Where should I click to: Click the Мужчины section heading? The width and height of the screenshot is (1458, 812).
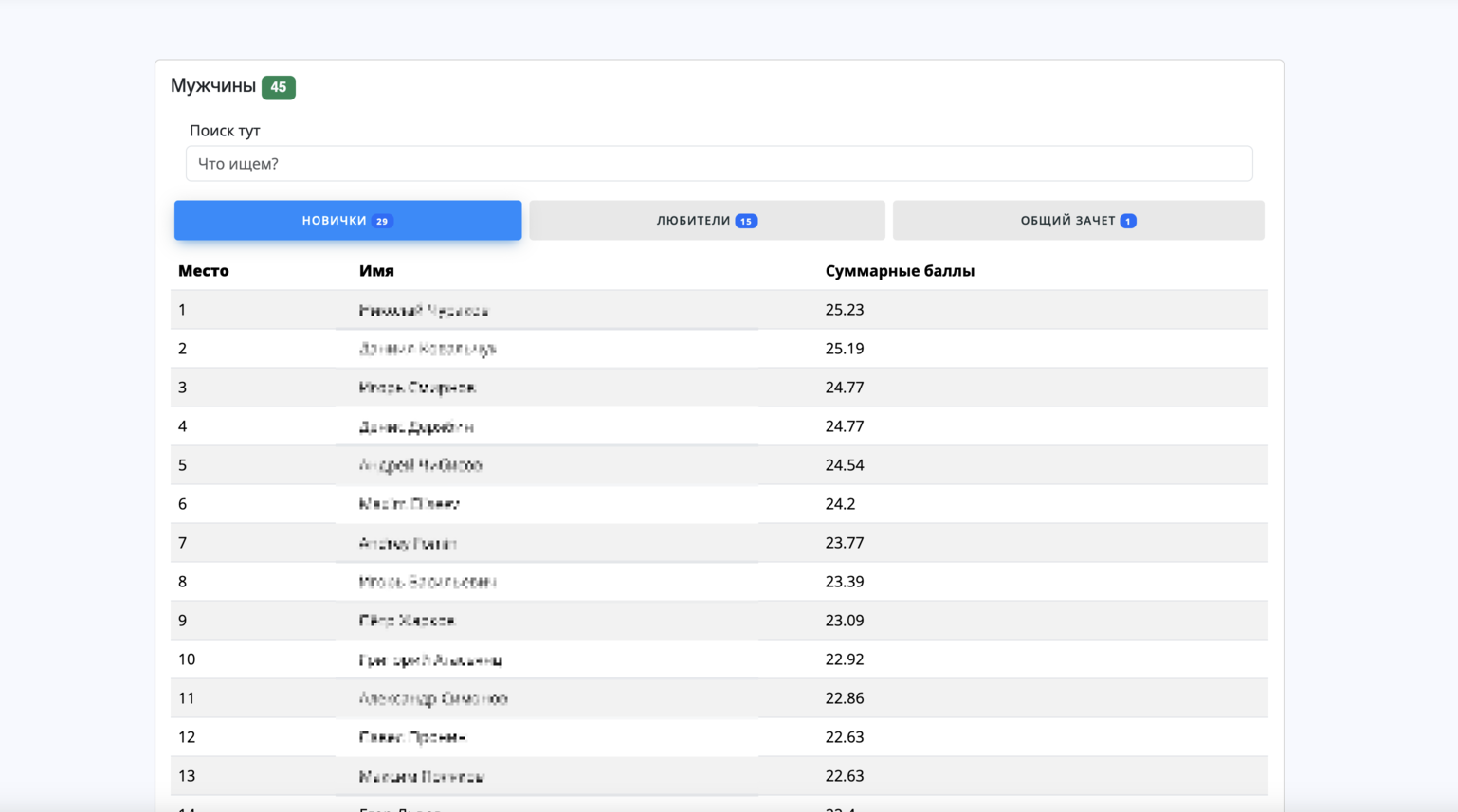click(x=213, y=86)
